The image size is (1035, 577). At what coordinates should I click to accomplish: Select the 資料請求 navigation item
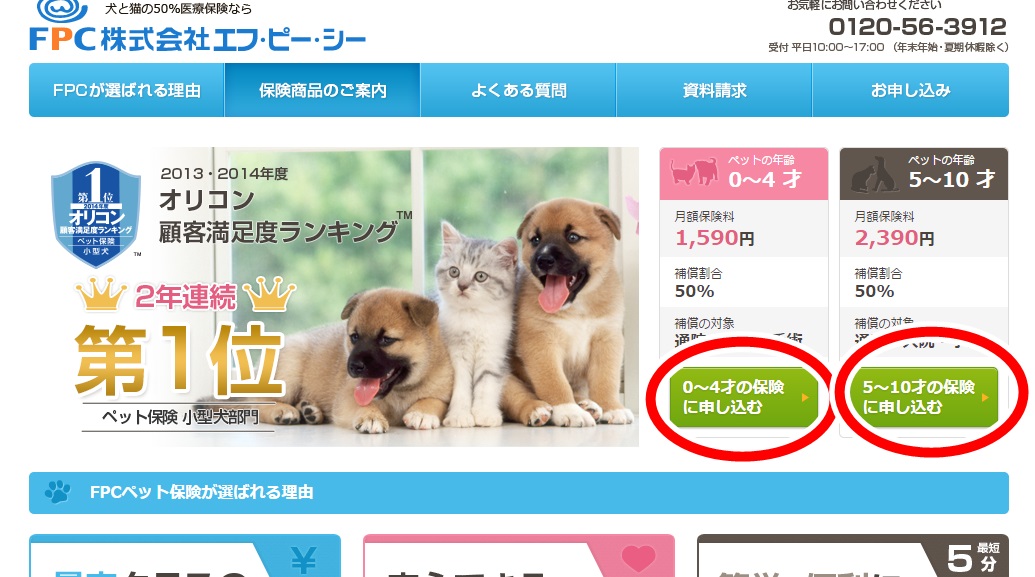714,90
